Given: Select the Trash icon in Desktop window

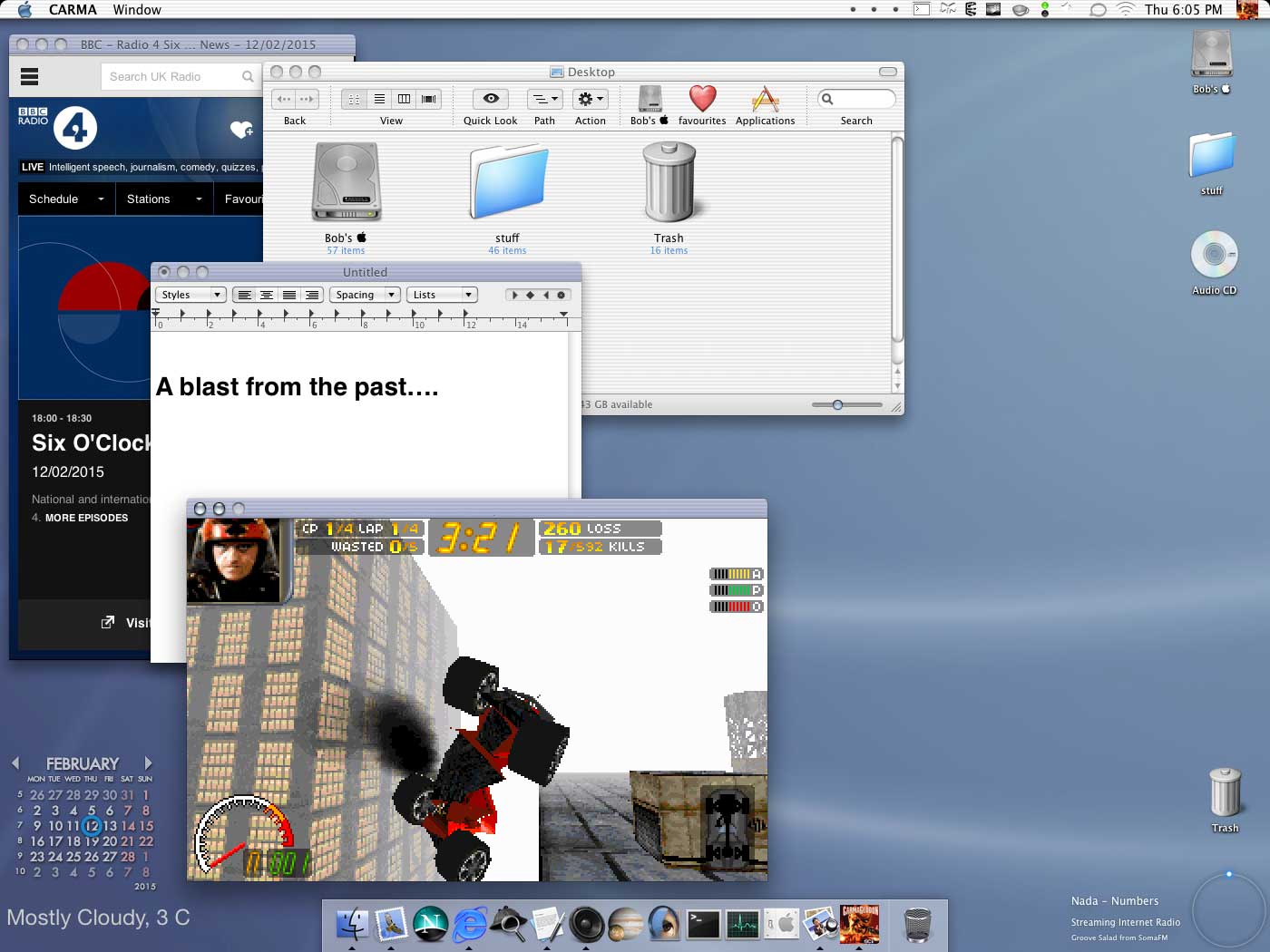Looking at the screenshot, I should [669, 181].
